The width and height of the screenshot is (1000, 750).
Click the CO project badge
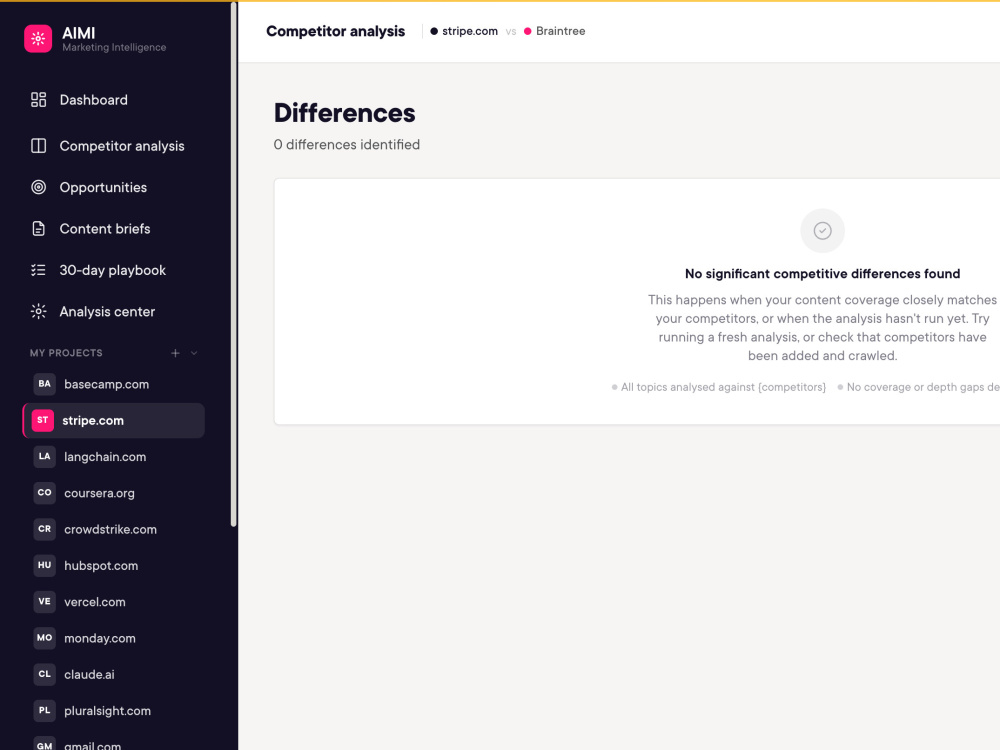(44, 493)
